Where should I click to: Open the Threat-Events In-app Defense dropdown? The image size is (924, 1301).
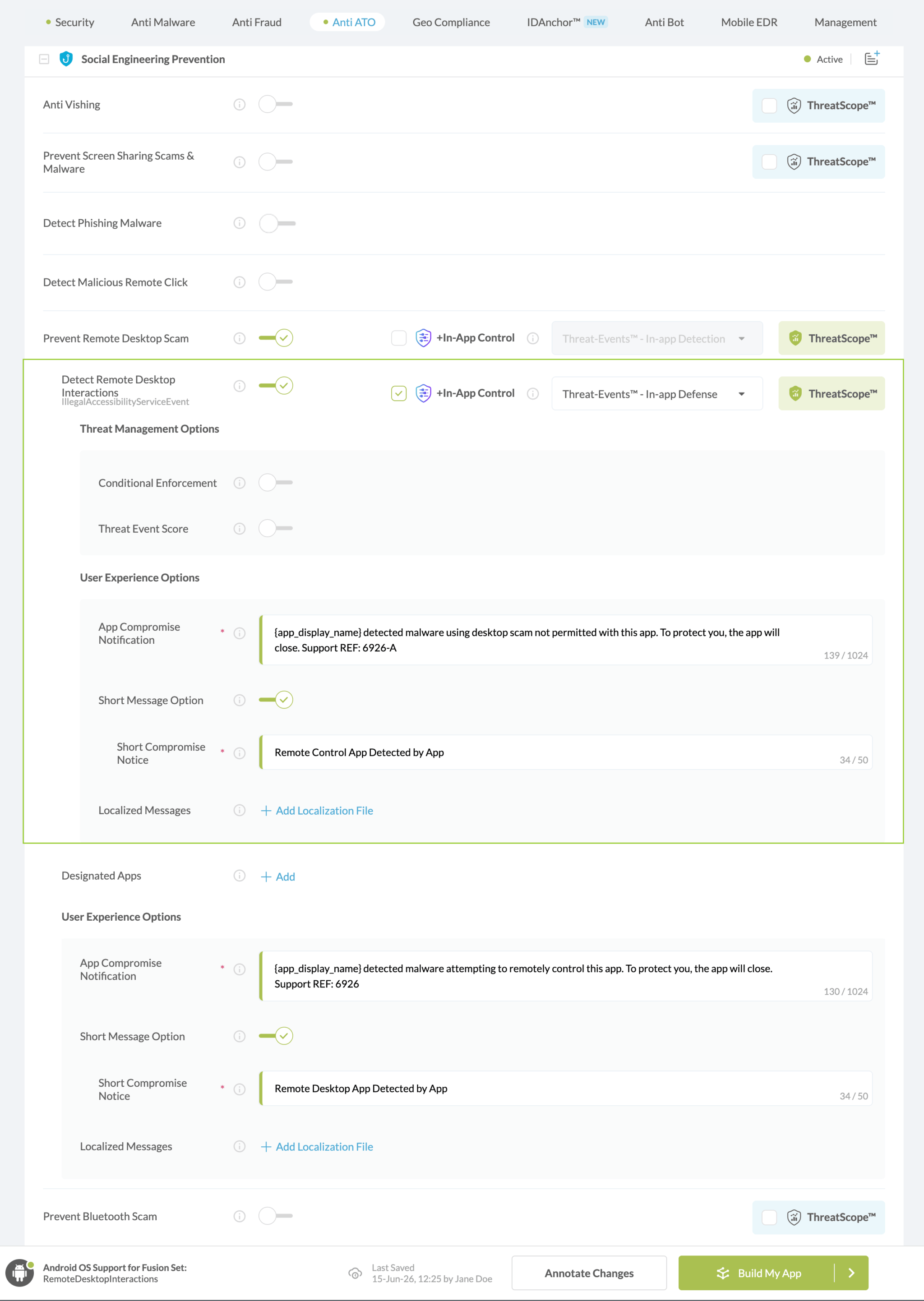(x=657, y=394)
